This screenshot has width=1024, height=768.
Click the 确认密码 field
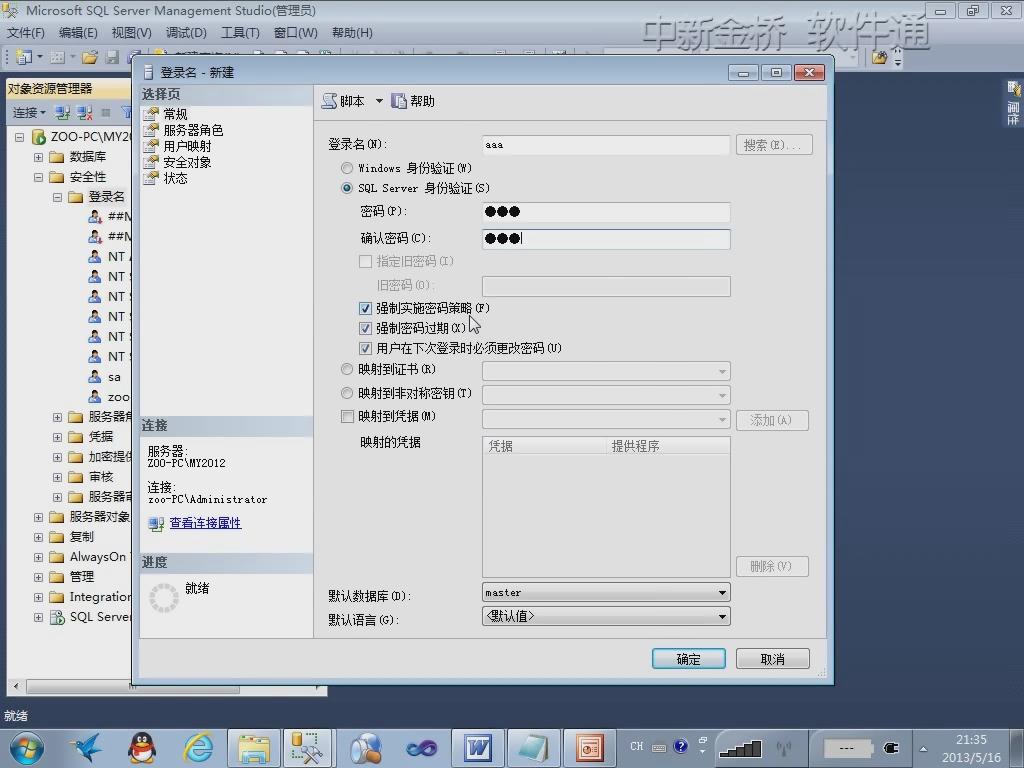pyautogui.click(x=606, y=239)
